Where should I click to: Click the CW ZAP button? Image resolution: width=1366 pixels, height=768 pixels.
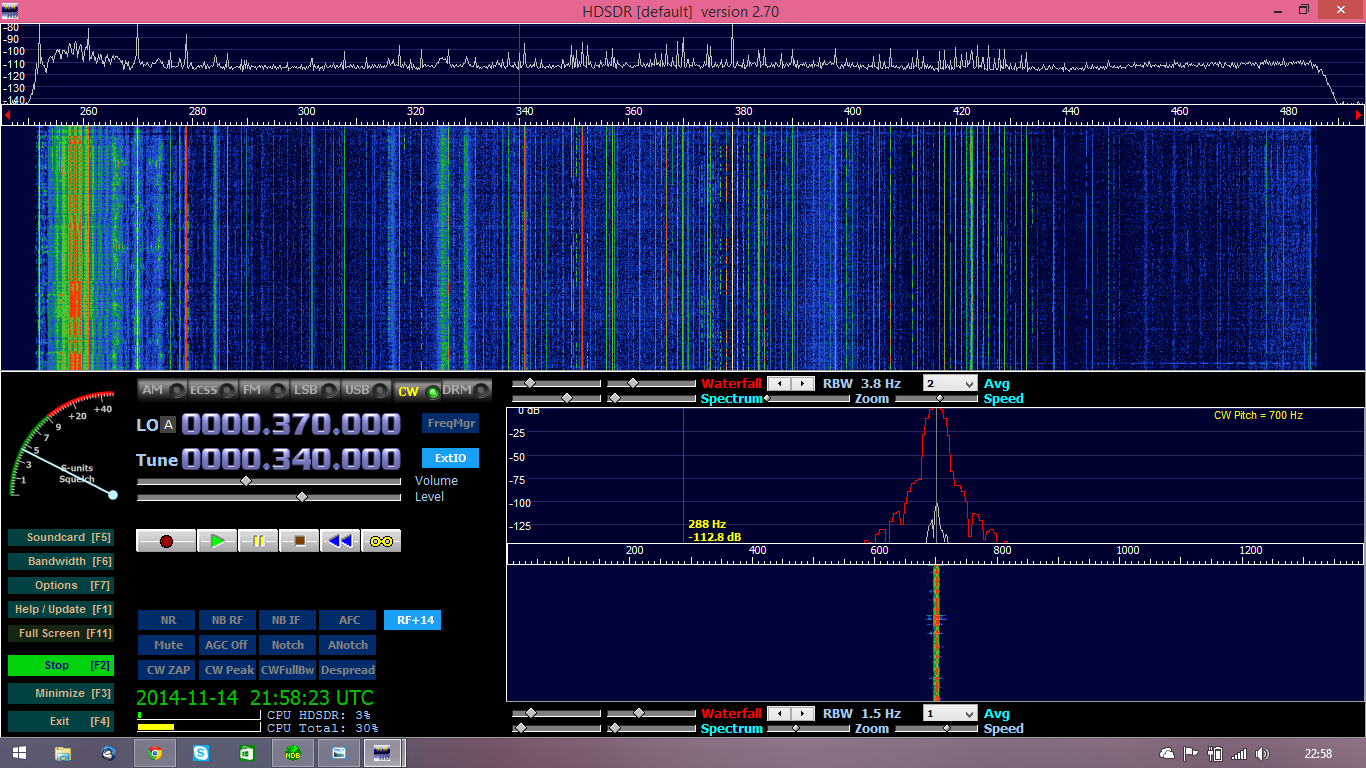tap(167, 670)
